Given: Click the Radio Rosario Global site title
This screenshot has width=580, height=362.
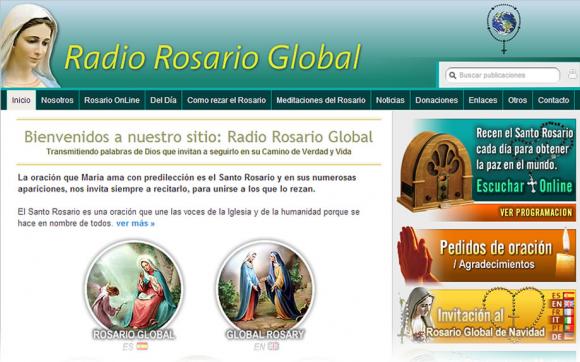Looking at the screenshot, I should [x=212, y=57].
